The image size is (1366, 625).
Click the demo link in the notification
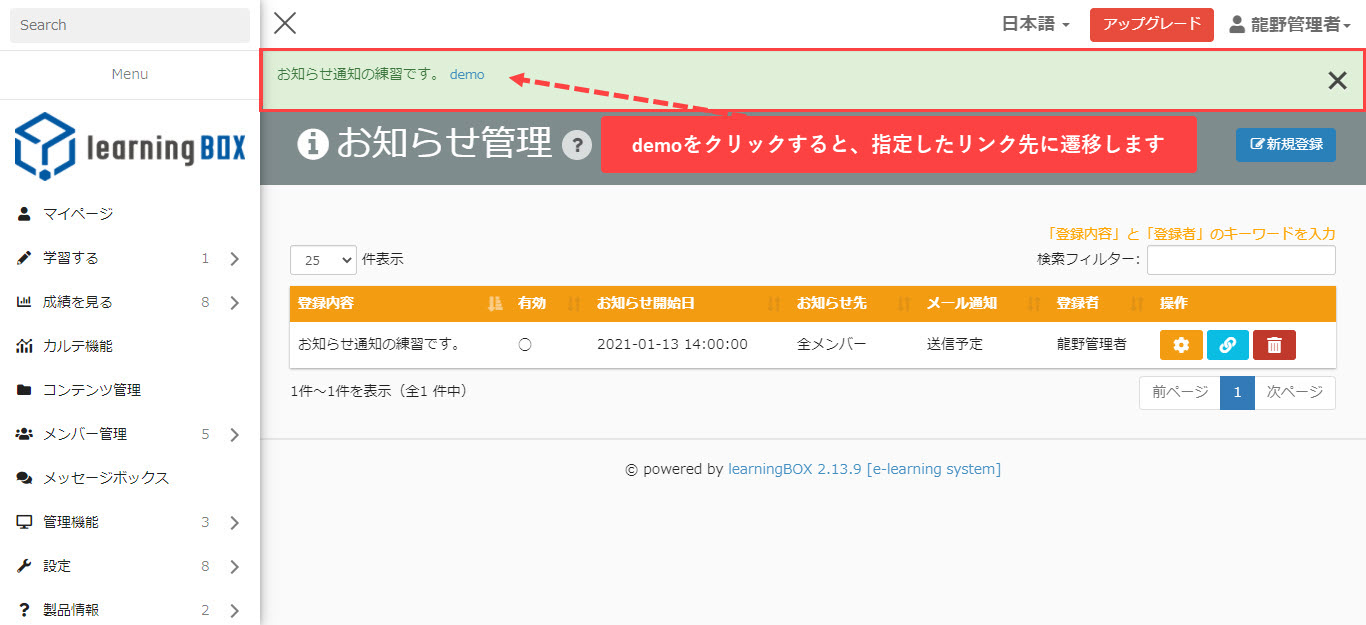[x=467, y=74]
